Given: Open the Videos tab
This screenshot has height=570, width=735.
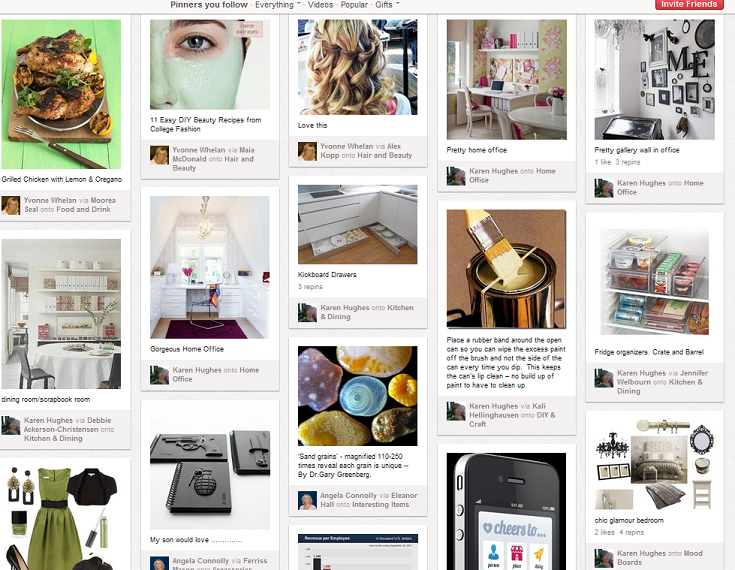Looking at the screenshot, I should 321,5.
